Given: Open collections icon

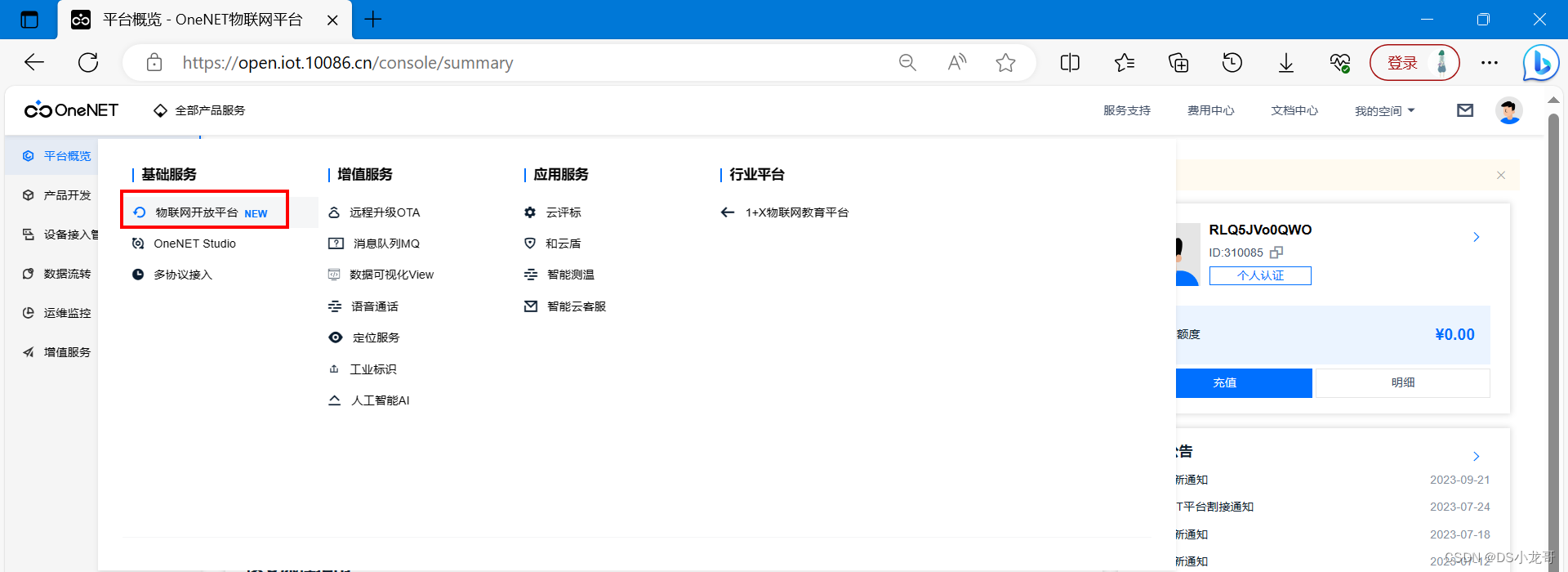Looking at the screenshot, I should click(x=1178, y=63).
